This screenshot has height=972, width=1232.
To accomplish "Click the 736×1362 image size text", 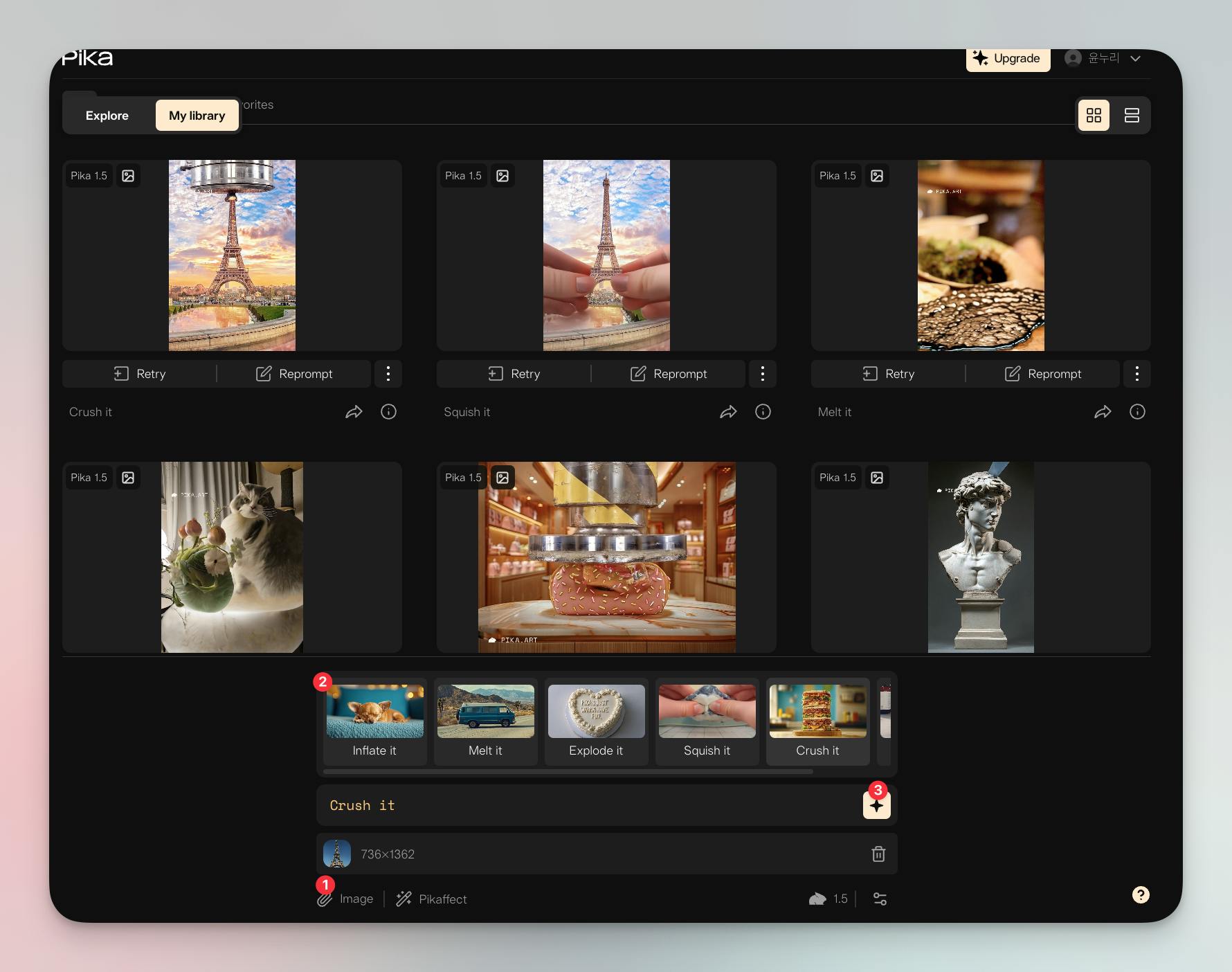I will [388, 854].
